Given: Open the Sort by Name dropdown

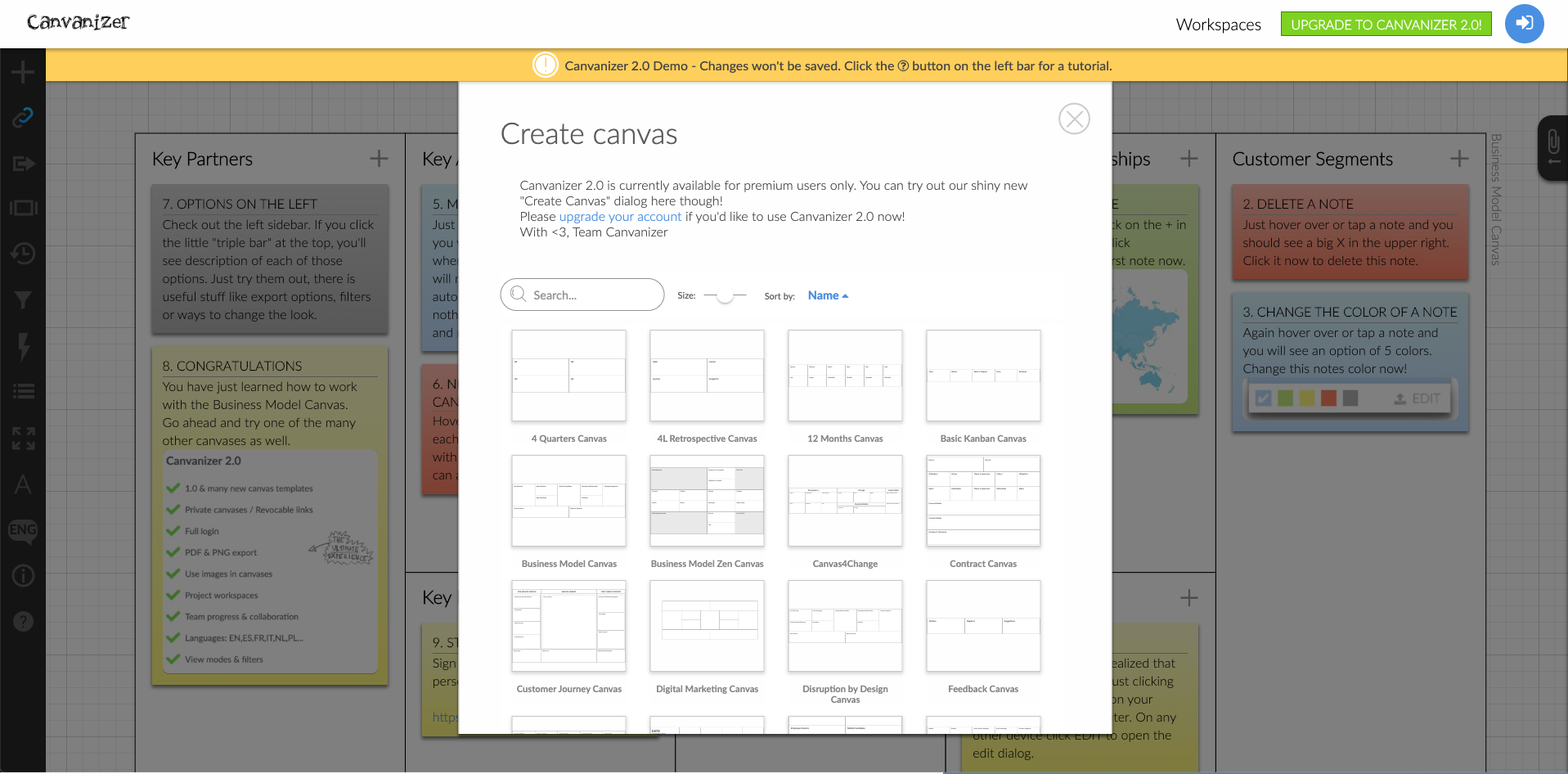Looking at the screenshot, I should pos(828,295).
